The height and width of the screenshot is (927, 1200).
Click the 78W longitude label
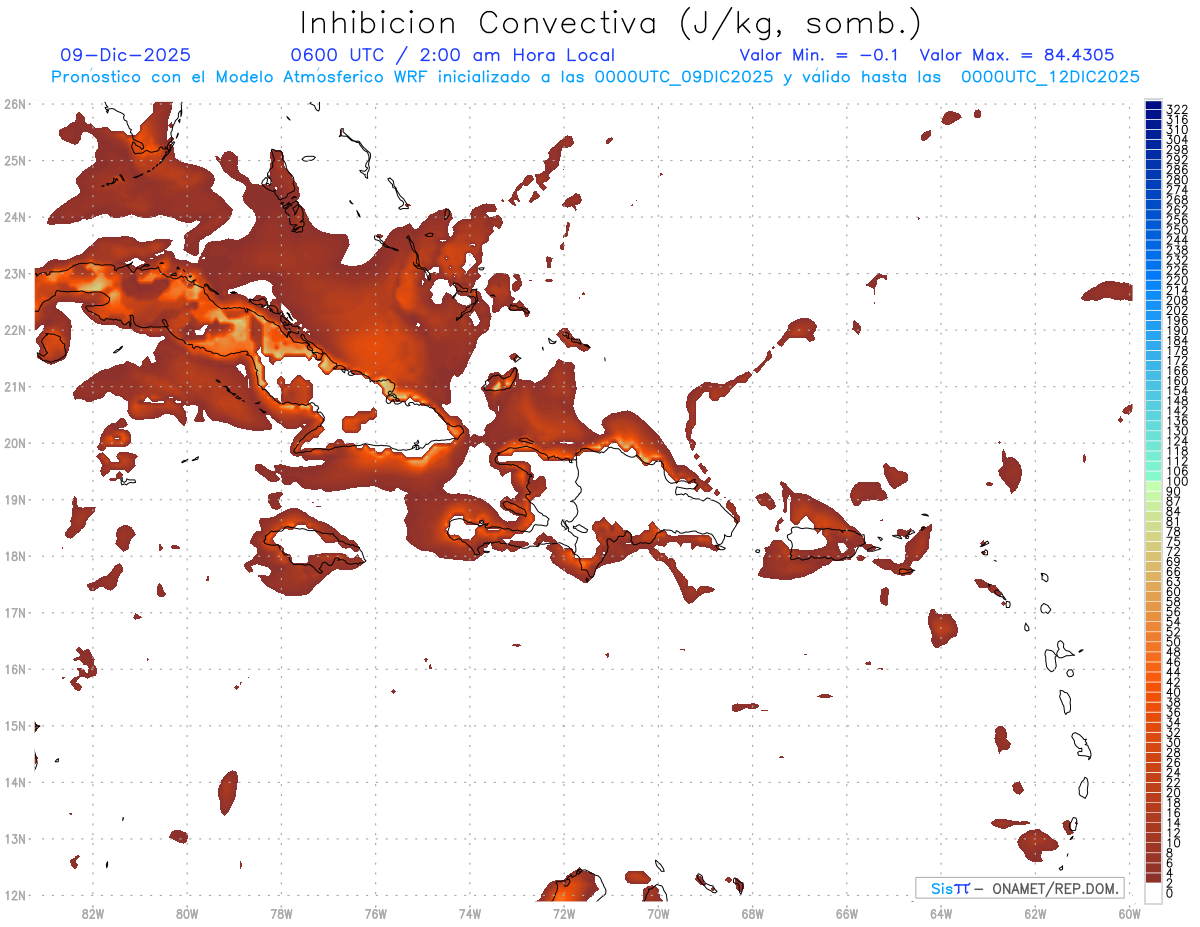click(x=281, y=913)
